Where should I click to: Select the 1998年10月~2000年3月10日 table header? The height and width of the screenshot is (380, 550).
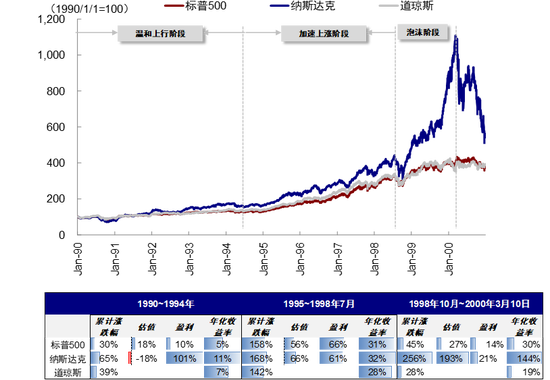click(469, 304)
